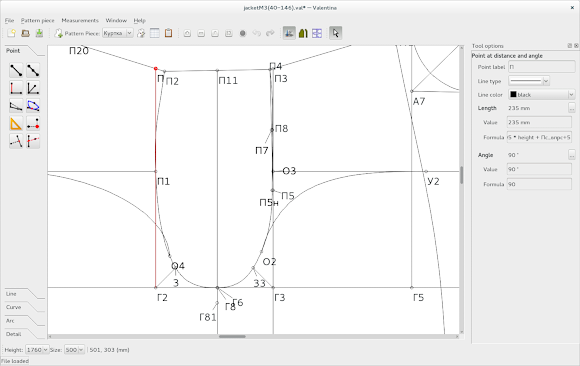Image resolution: width=580 pixels, height=366 pixels.
Task: Click the Length Formula field
Action: [x=539, y=137]
